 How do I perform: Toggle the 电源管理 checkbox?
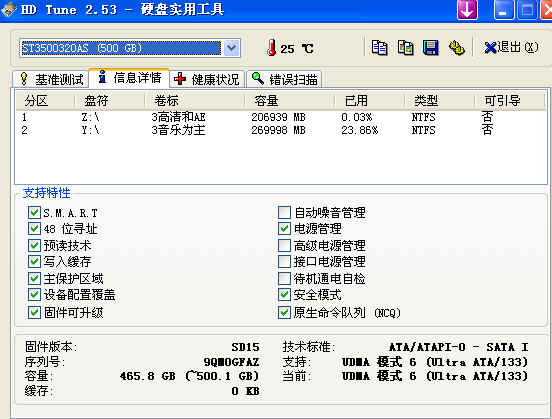click(284, 229)
